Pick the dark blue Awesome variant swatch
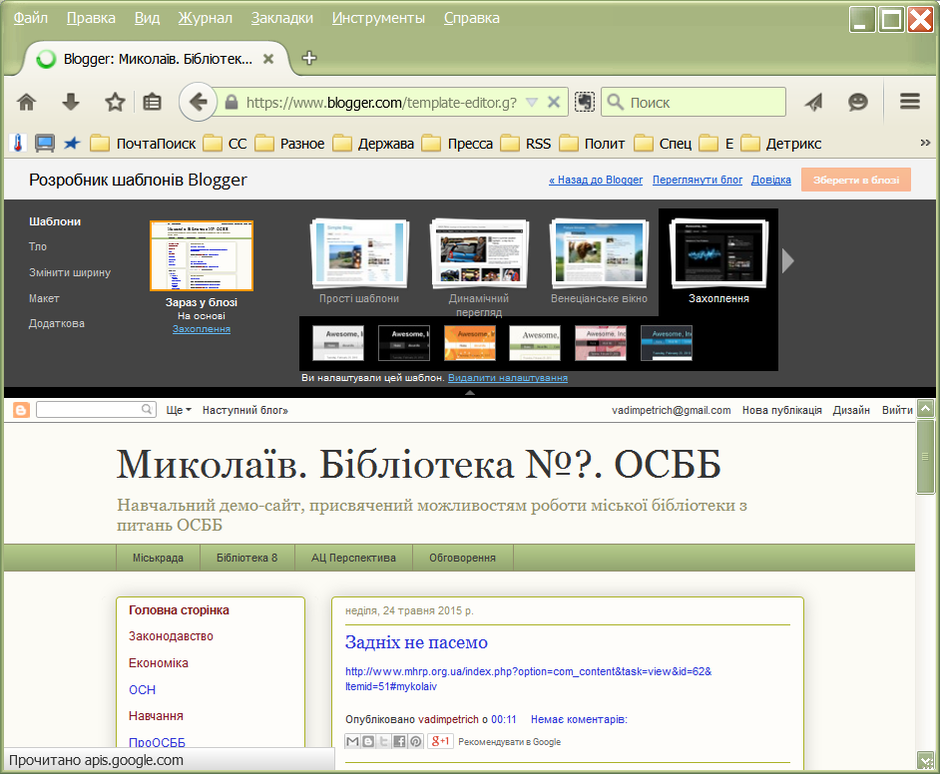This screenshot has height=774, width=940. pyautogui.click(x=667, y=343)
